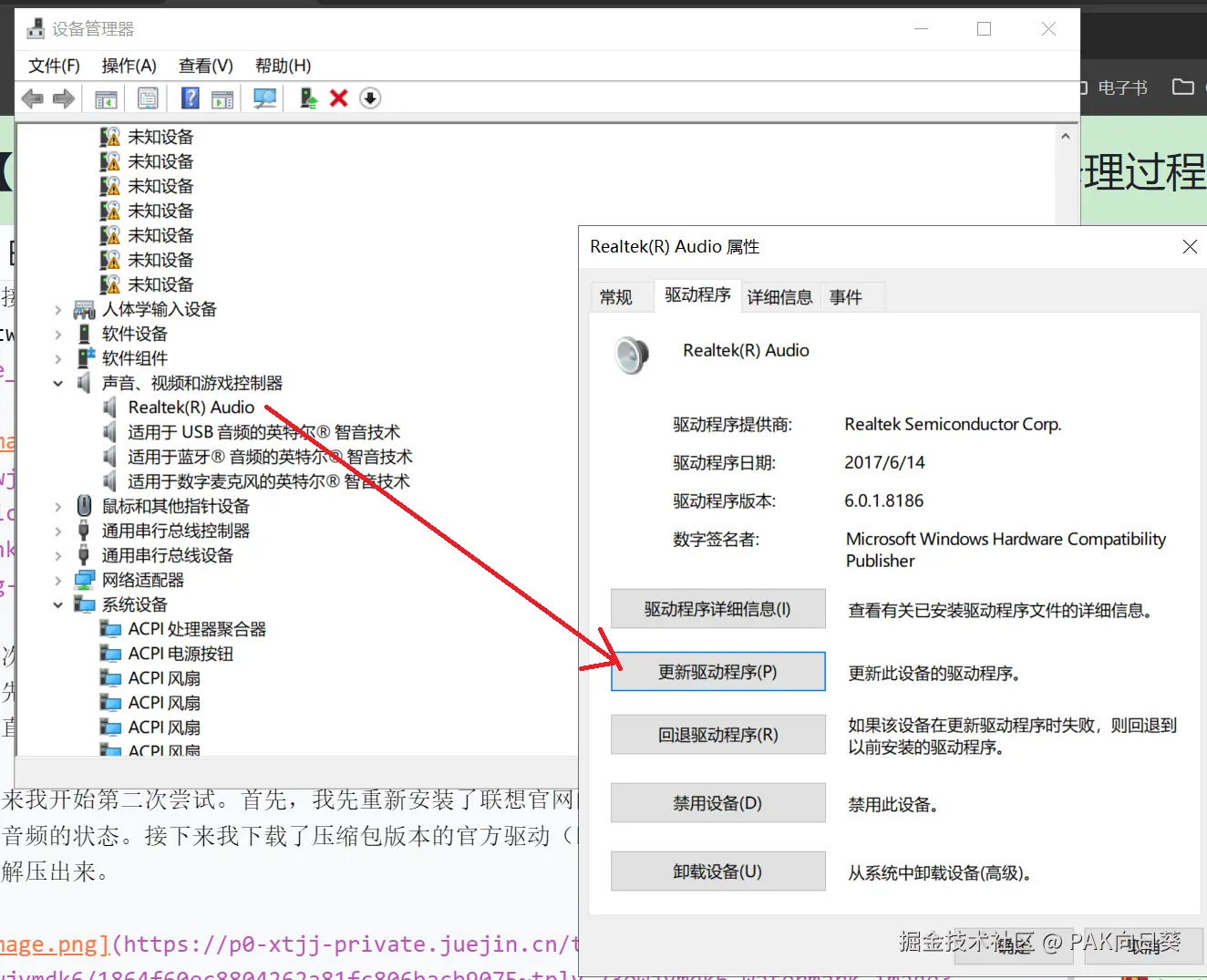Click 禁用设备(D) button
The height and width of the screenshot is (980, 1207).
click(717, 803)
